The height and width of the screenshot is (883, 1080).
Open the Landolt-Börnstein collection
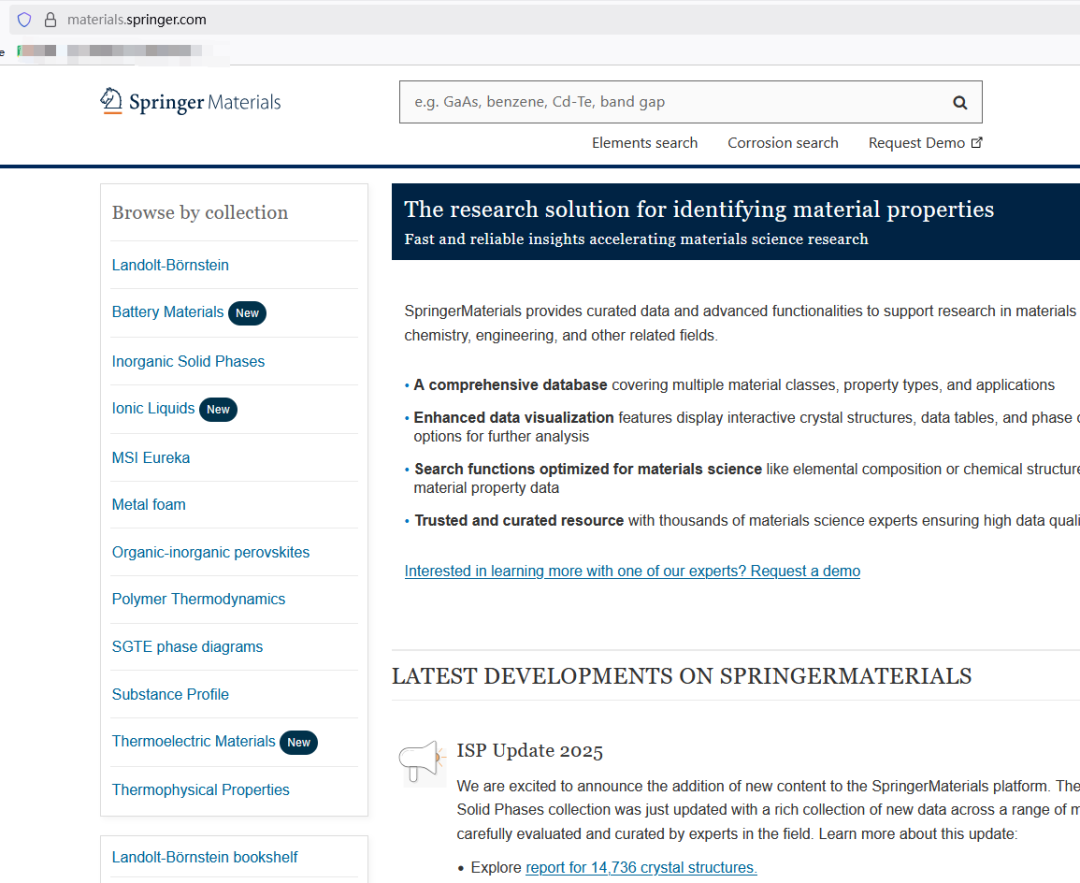click(x=170, y=265)
